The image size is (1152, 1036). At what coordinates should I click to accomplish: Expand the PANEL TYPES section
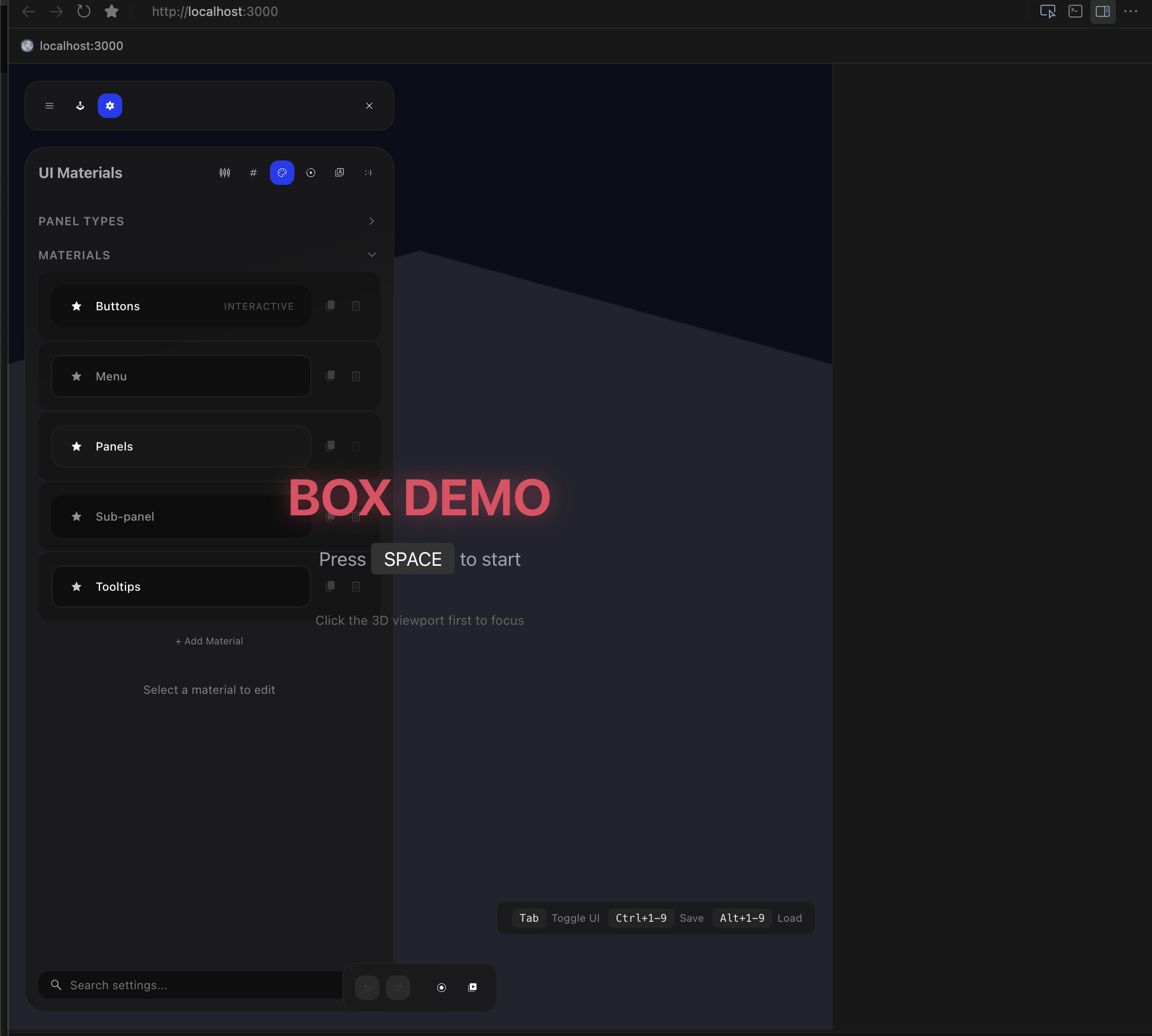[x=371, y=221]
